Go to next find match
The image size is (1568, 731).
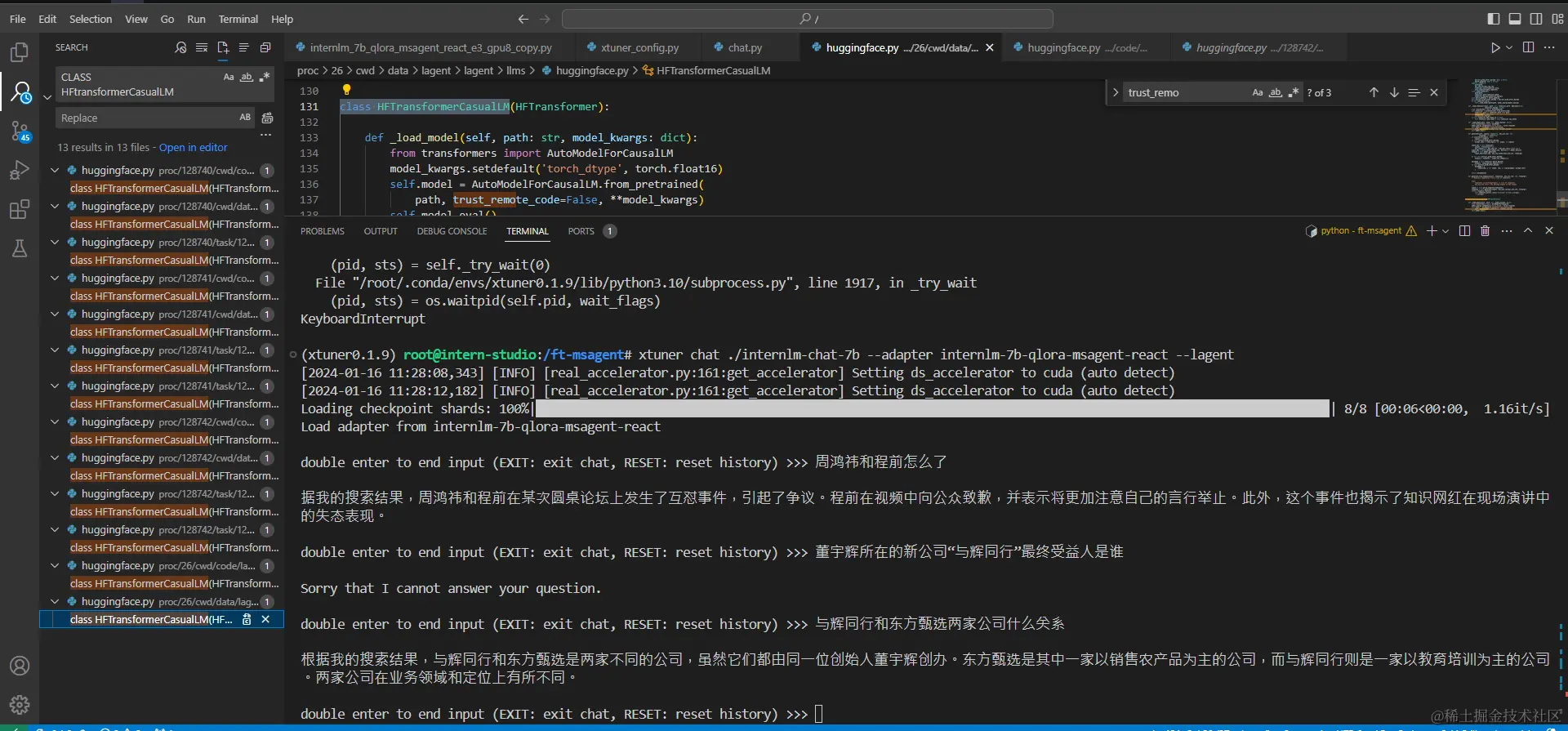tap(1394, 92)
